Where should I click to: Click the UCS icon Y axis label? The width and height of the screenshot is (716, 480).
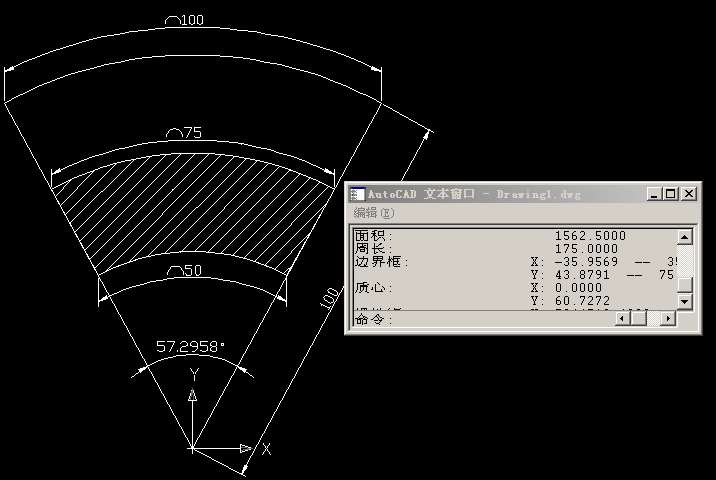[195, 375]
